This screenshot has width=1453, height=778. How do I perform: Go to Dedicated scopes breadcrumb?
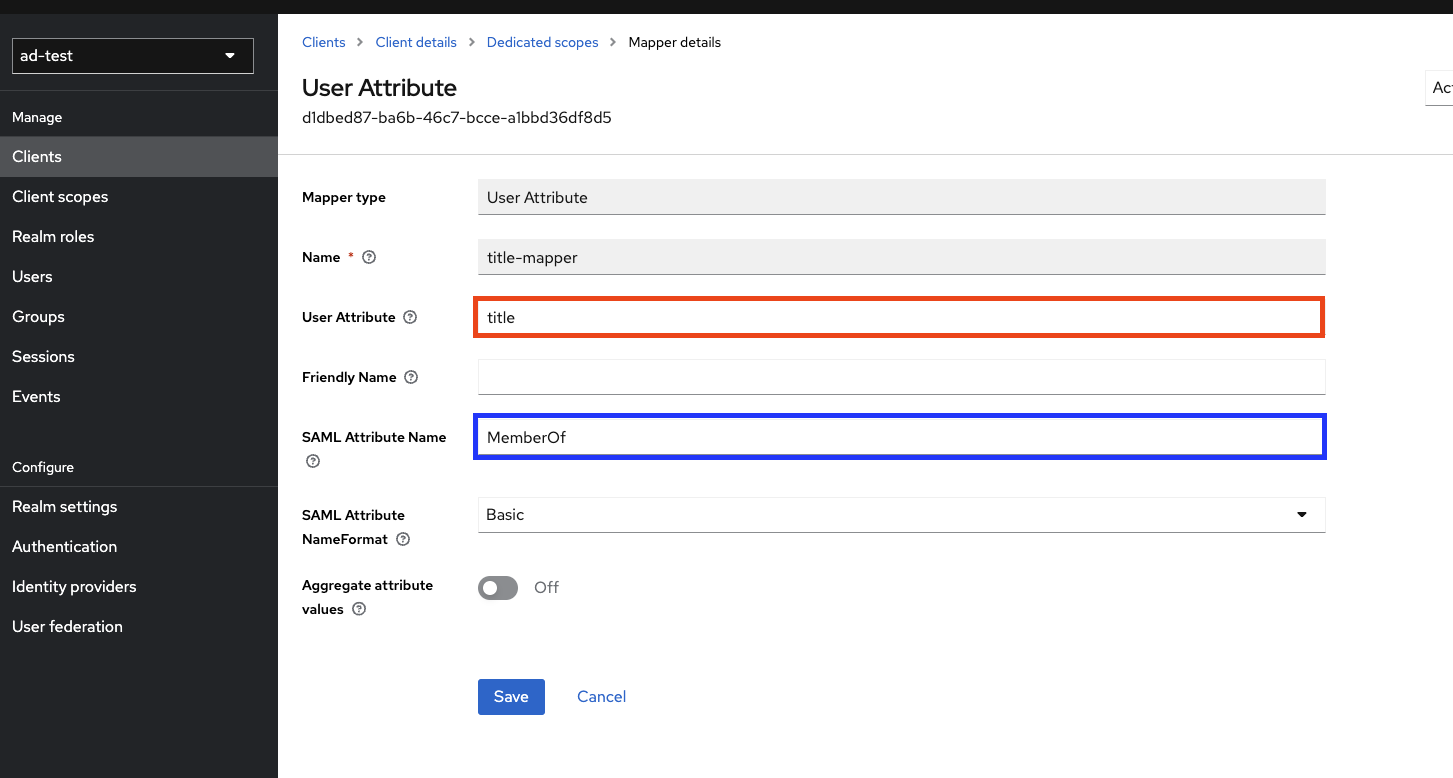pyautogui.click(x=542, y=42)
